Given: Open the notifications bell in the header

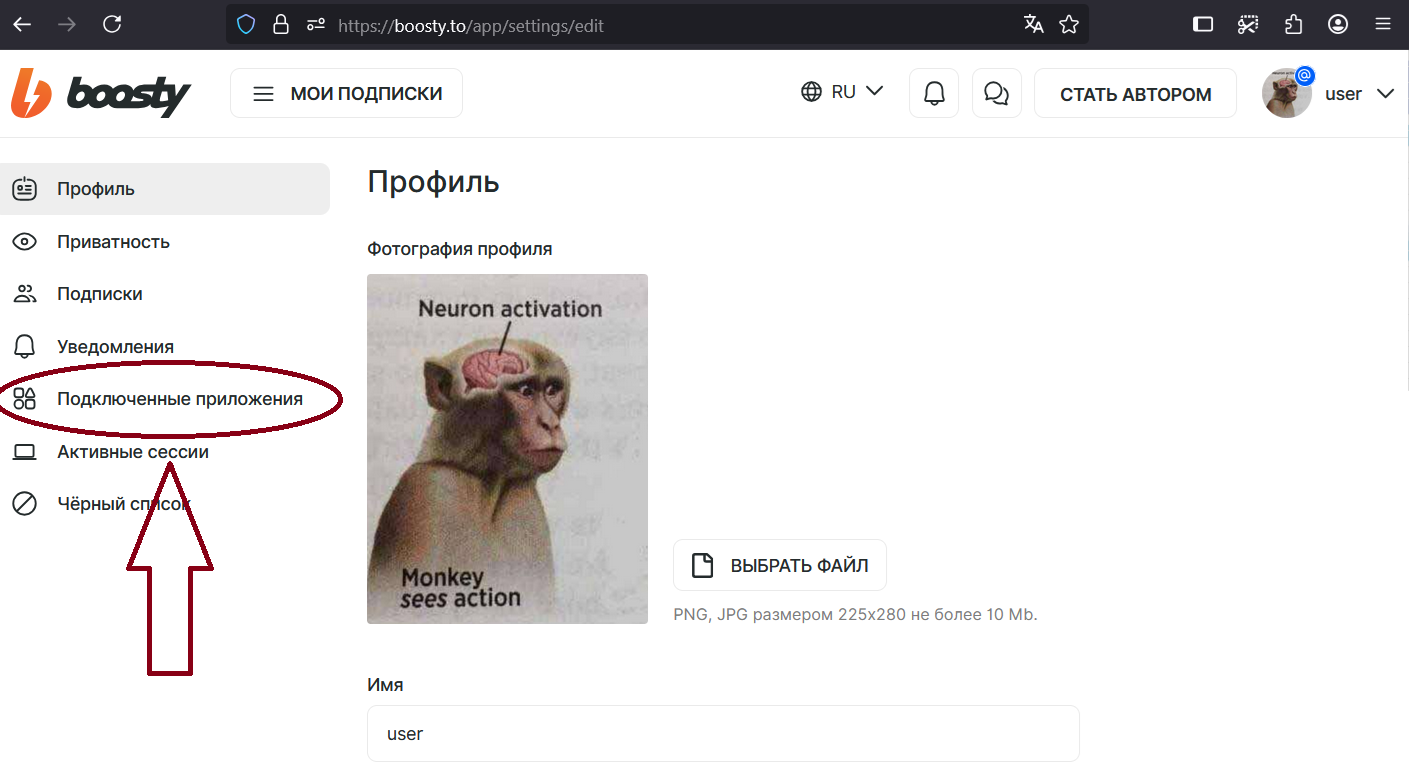Looking at the screenshot, I should pos(934,93).
